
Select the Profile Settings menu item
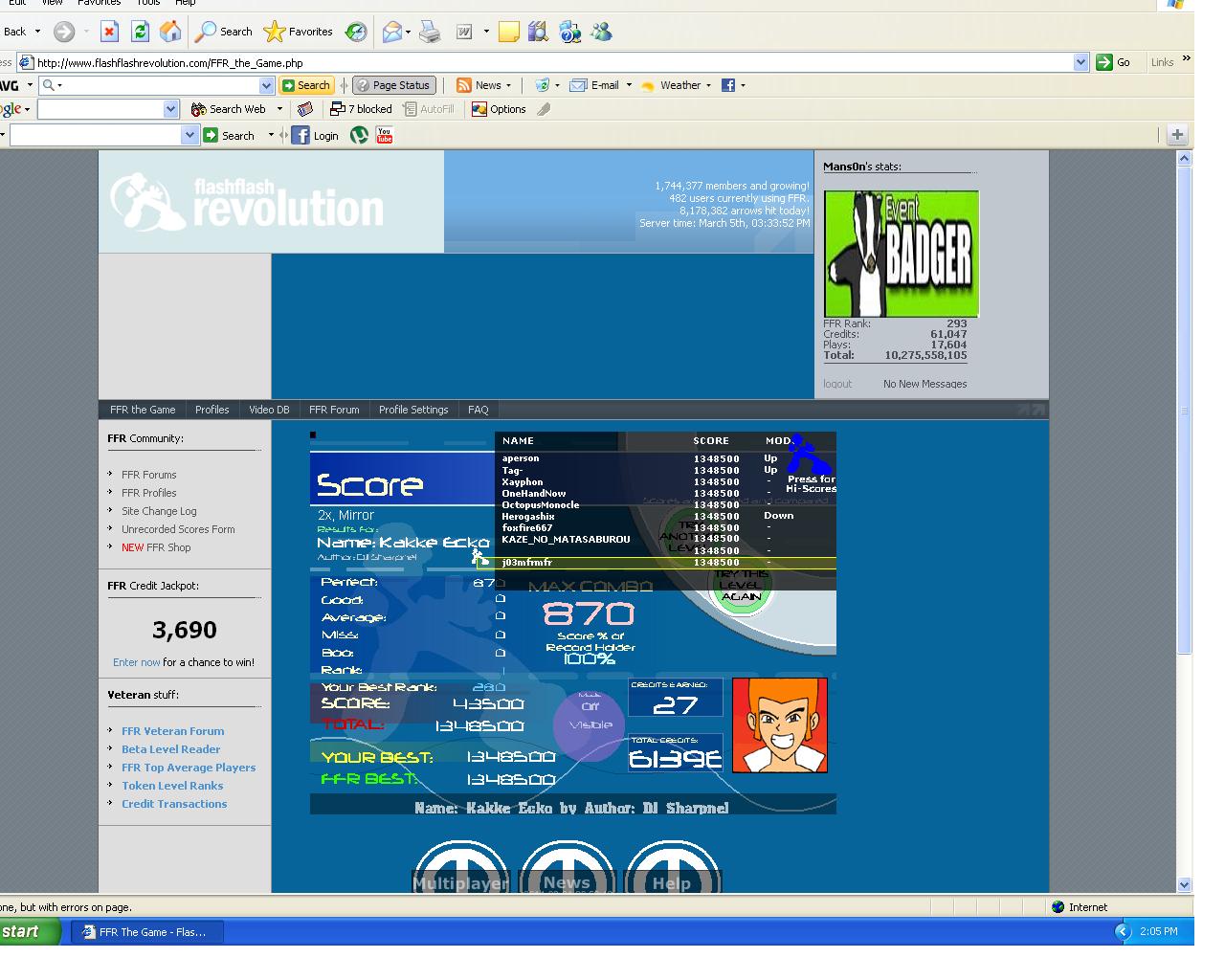pos(413,410)
